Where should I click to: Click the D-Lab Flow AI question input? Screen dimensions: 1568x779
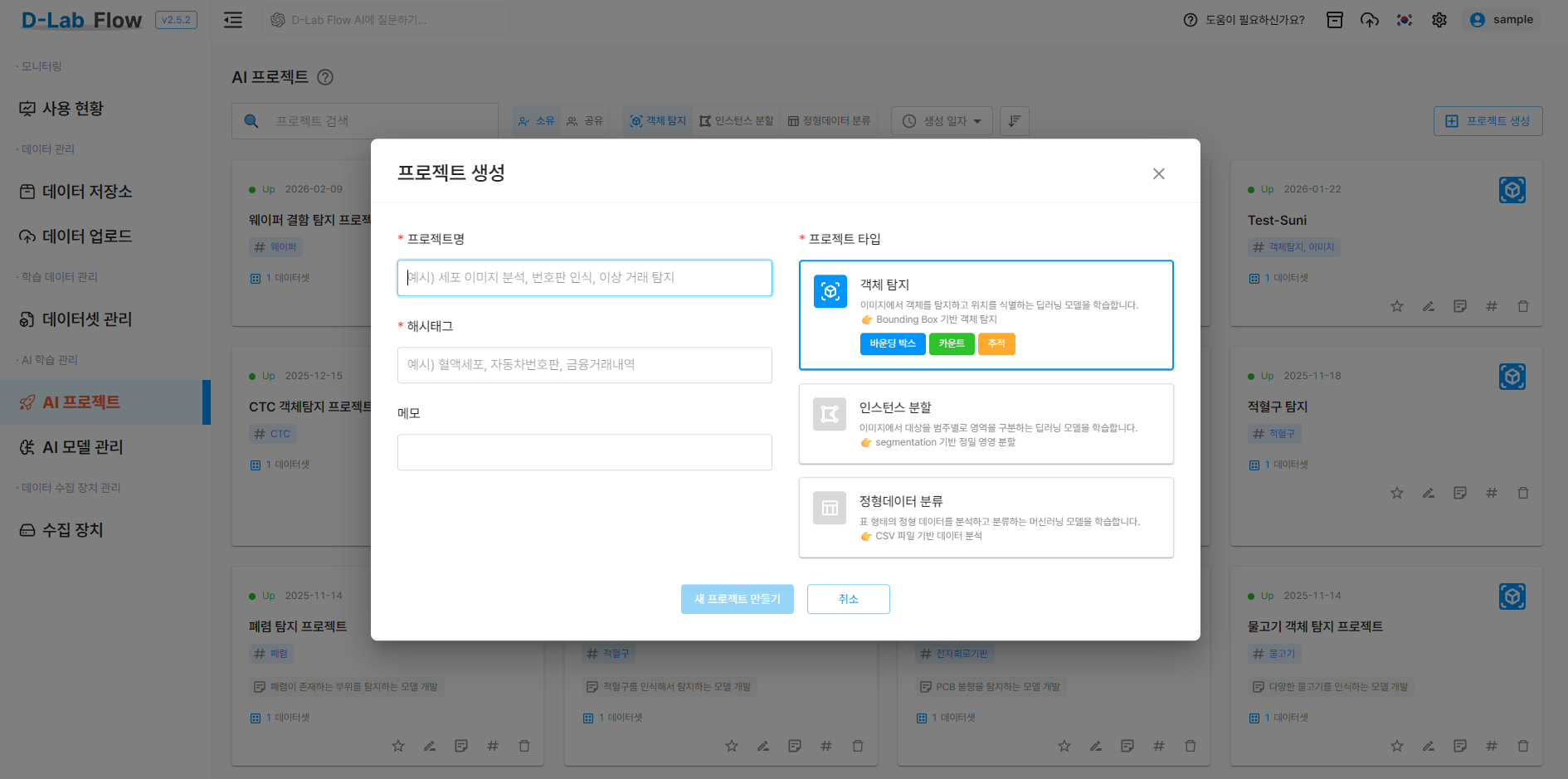[386, 20]
